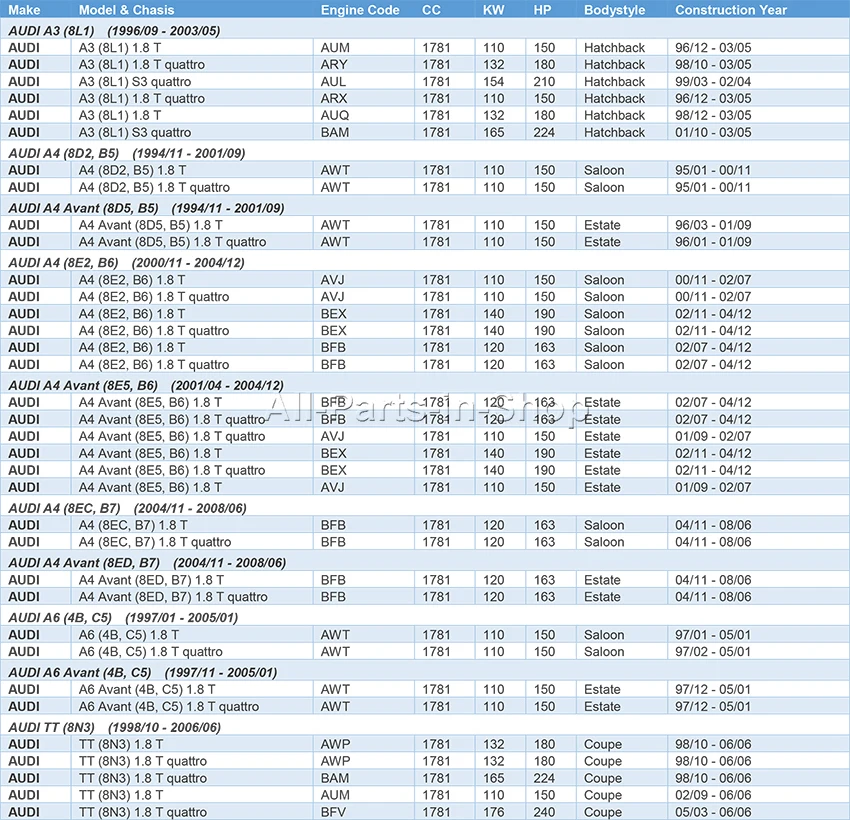Click group heading 'AUDI A6 (4B, C5)'
Screen dimensions: 850x820
[60, 618]
